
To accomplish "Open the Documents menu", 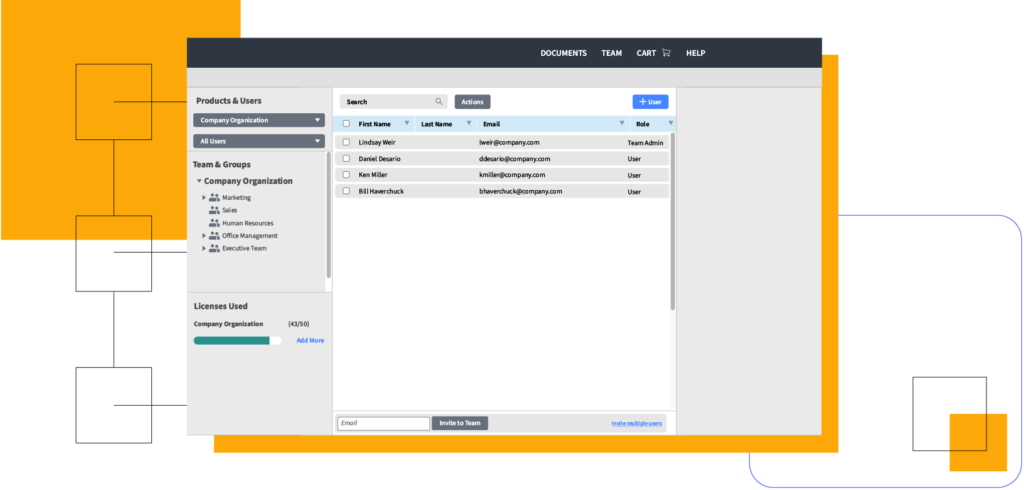I will click(563, 53).
